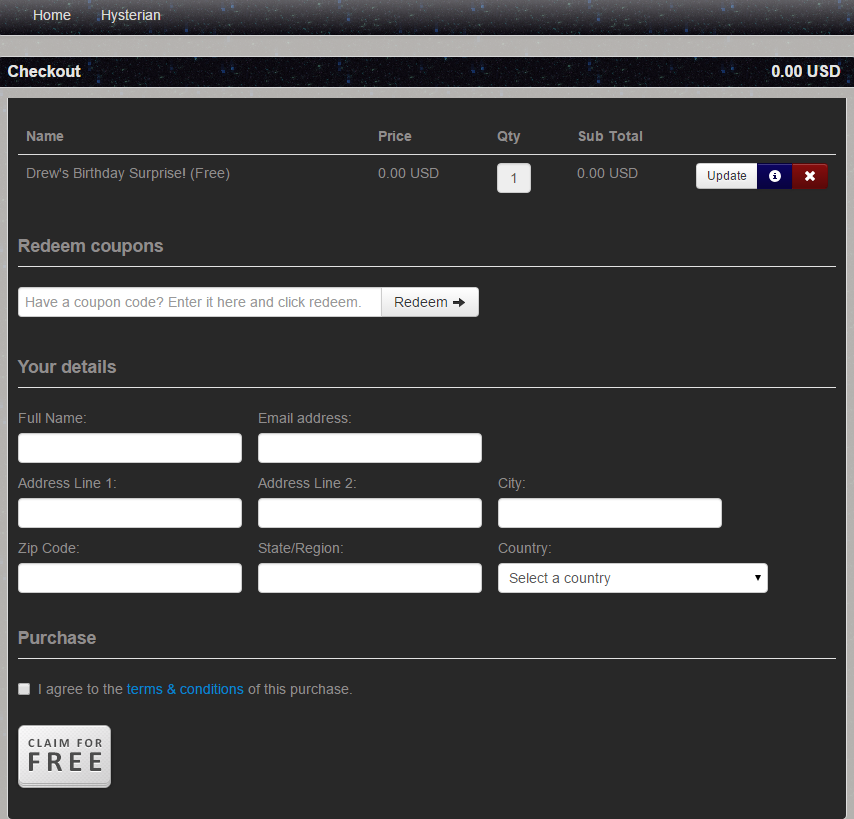Screen dimensions: 854x819
Task: Focus the State/Region field
Action: (x=370, y=578)
